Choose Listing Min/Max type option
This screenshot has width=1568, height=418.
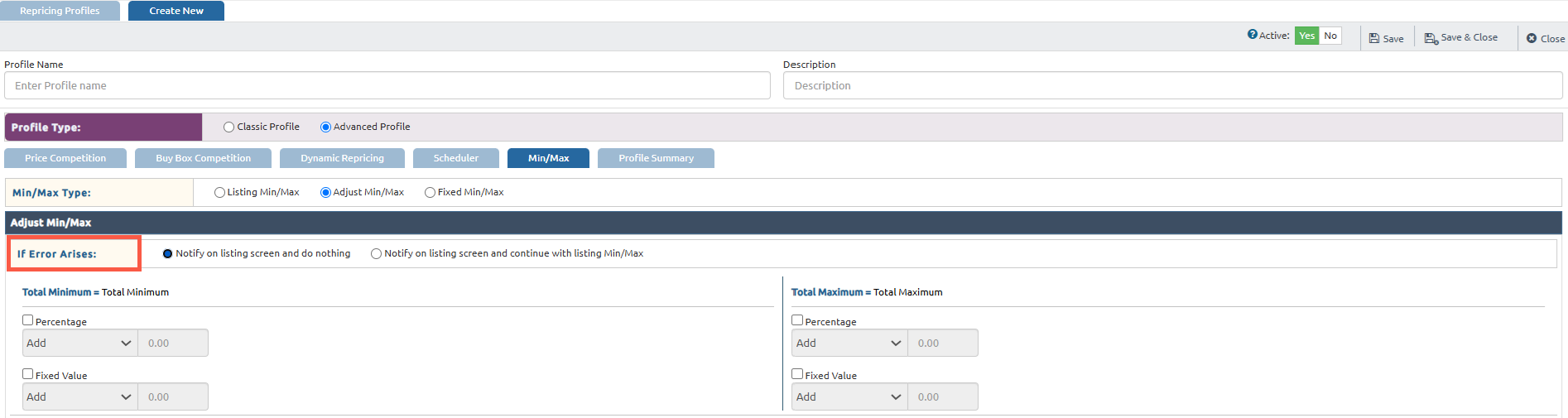219,192
